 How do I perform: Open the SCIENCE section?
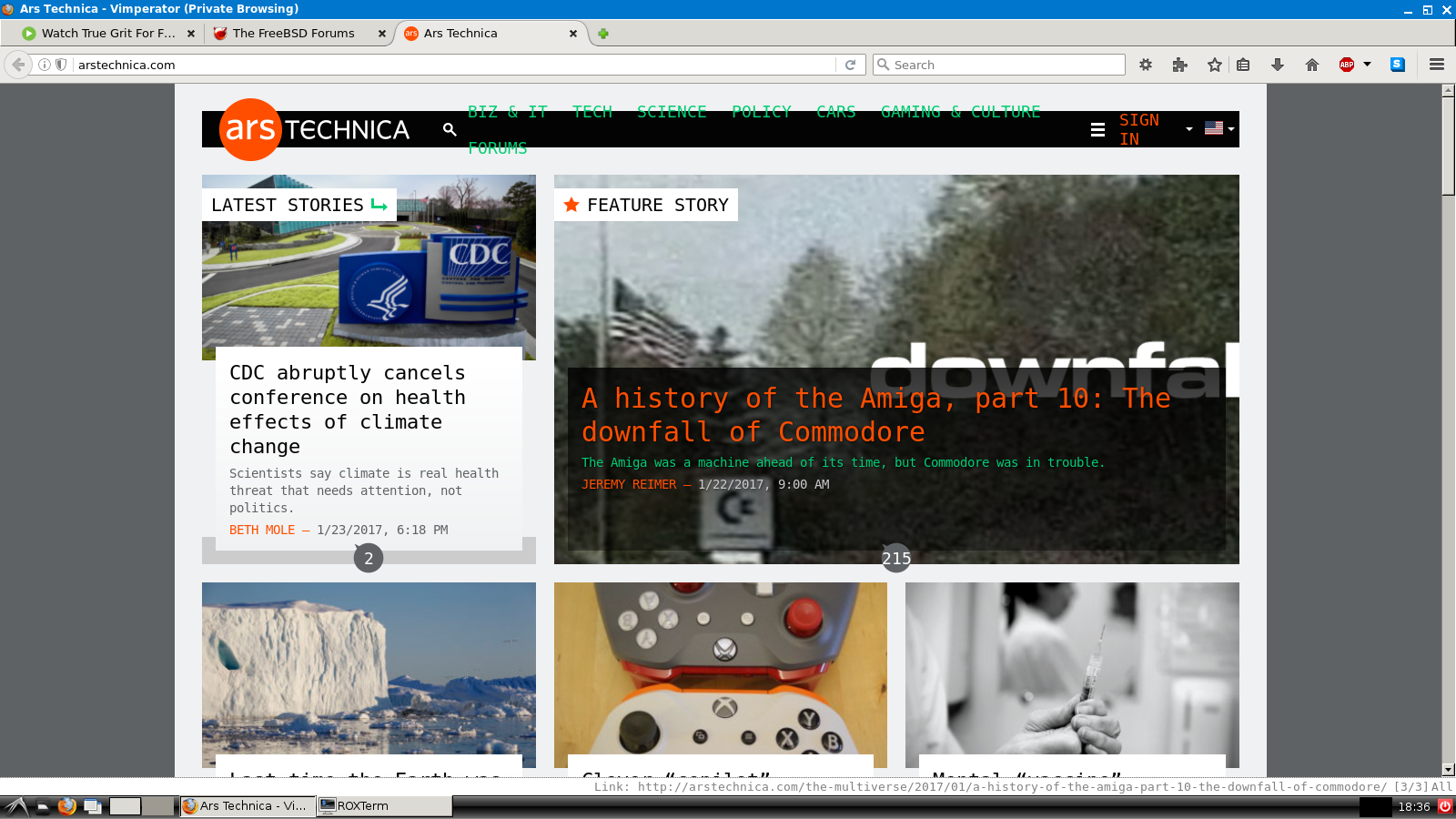point(672,111)
